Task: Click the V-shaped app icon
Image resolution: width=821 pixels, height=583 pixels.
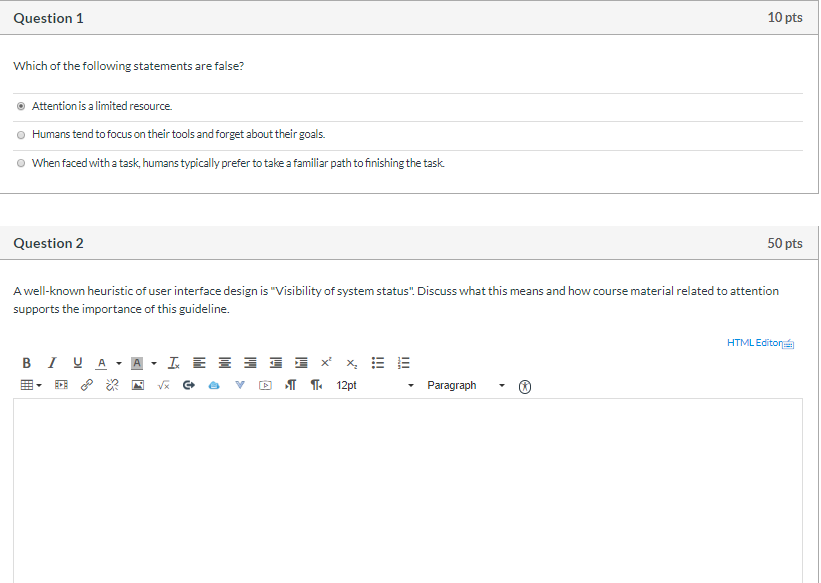Action: point(240,385)
